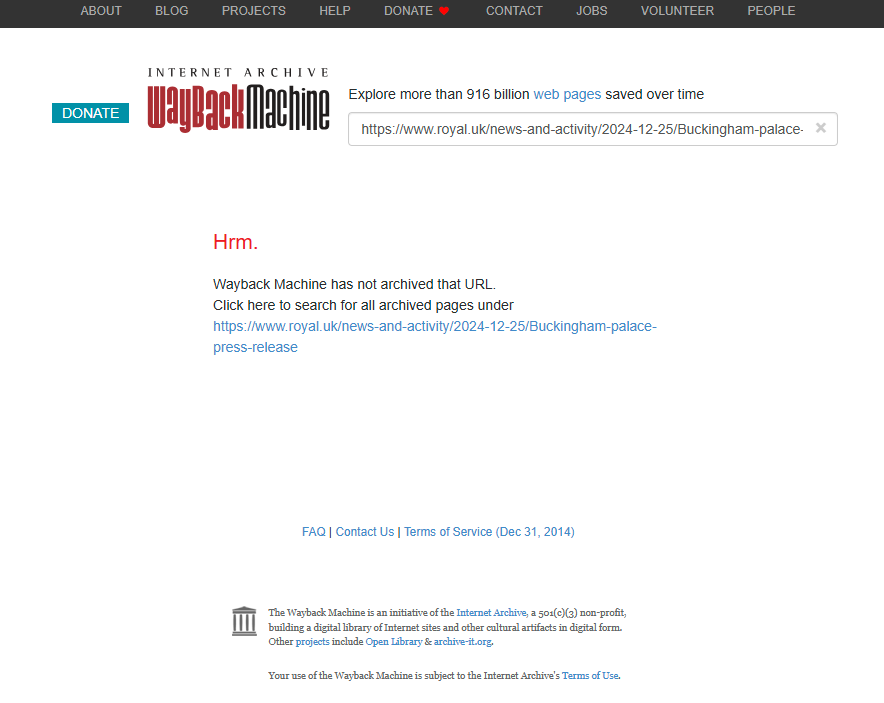Open the VOLUNTEER navigation link
Image resolution: width=884 pixels, height=703 pixels.
(x=677, y=11)
